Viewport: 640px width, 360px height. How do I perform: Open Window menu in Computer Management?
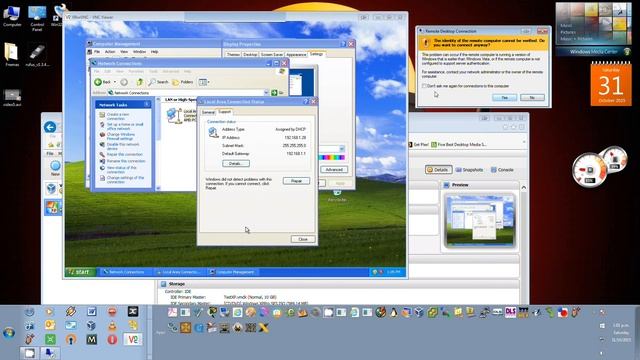pyautogui.click(x=139, y=52)
